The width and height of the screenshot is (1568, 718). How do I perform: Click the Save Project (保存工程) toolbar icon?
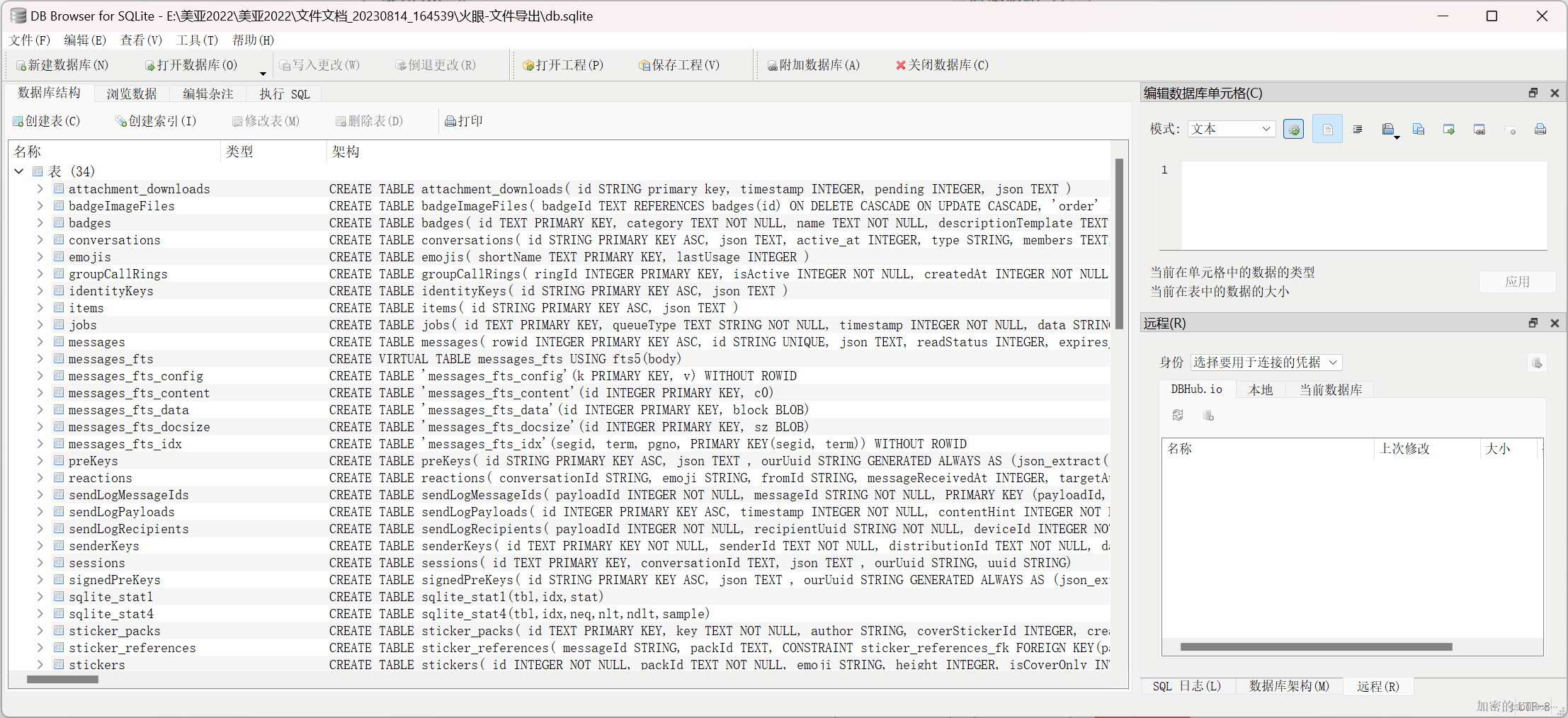(644, 66)
